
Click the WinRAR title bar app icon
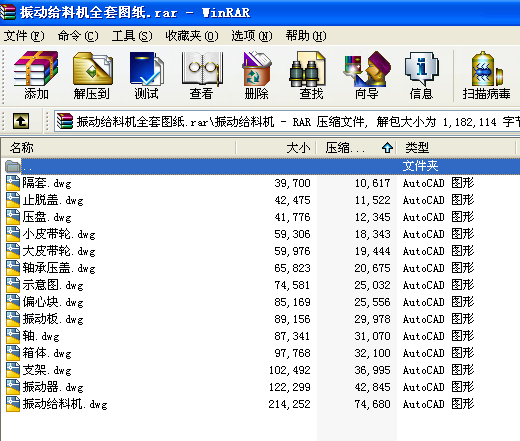pos(7,12)
